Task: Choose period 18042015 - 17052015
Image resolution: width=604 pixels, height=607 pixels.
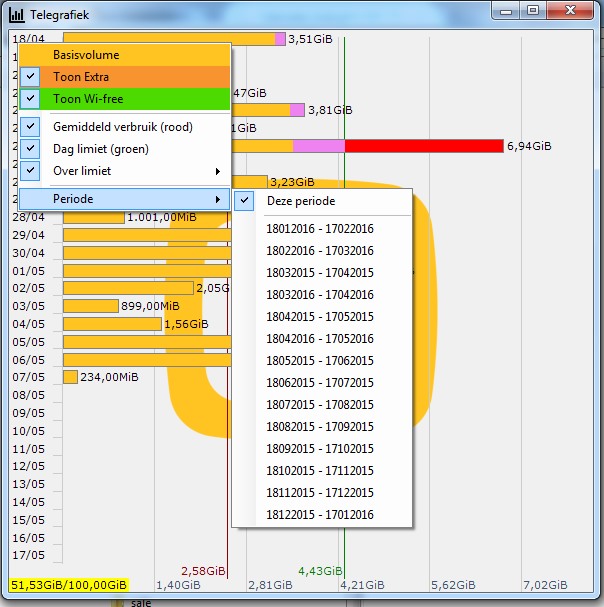Action: [x=320, y=317]
